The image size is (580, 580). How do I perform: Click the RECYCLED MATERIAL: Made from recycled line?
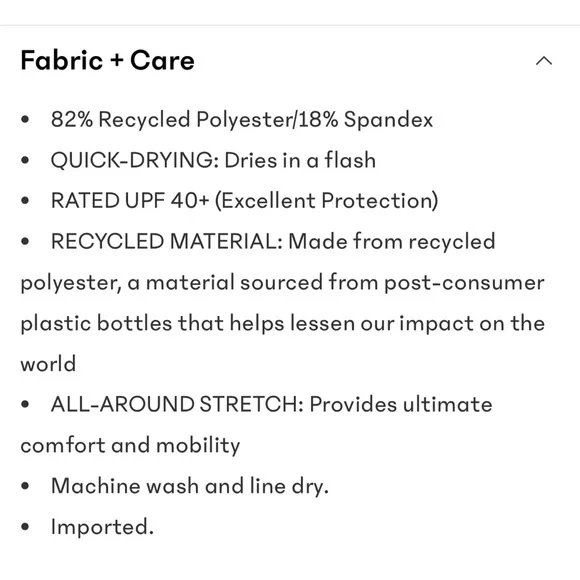tap(273, 241)
